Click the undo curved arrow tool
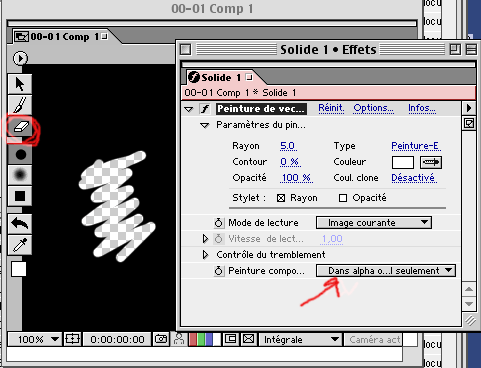Screen dimensions: 481x368 [20, 223]
